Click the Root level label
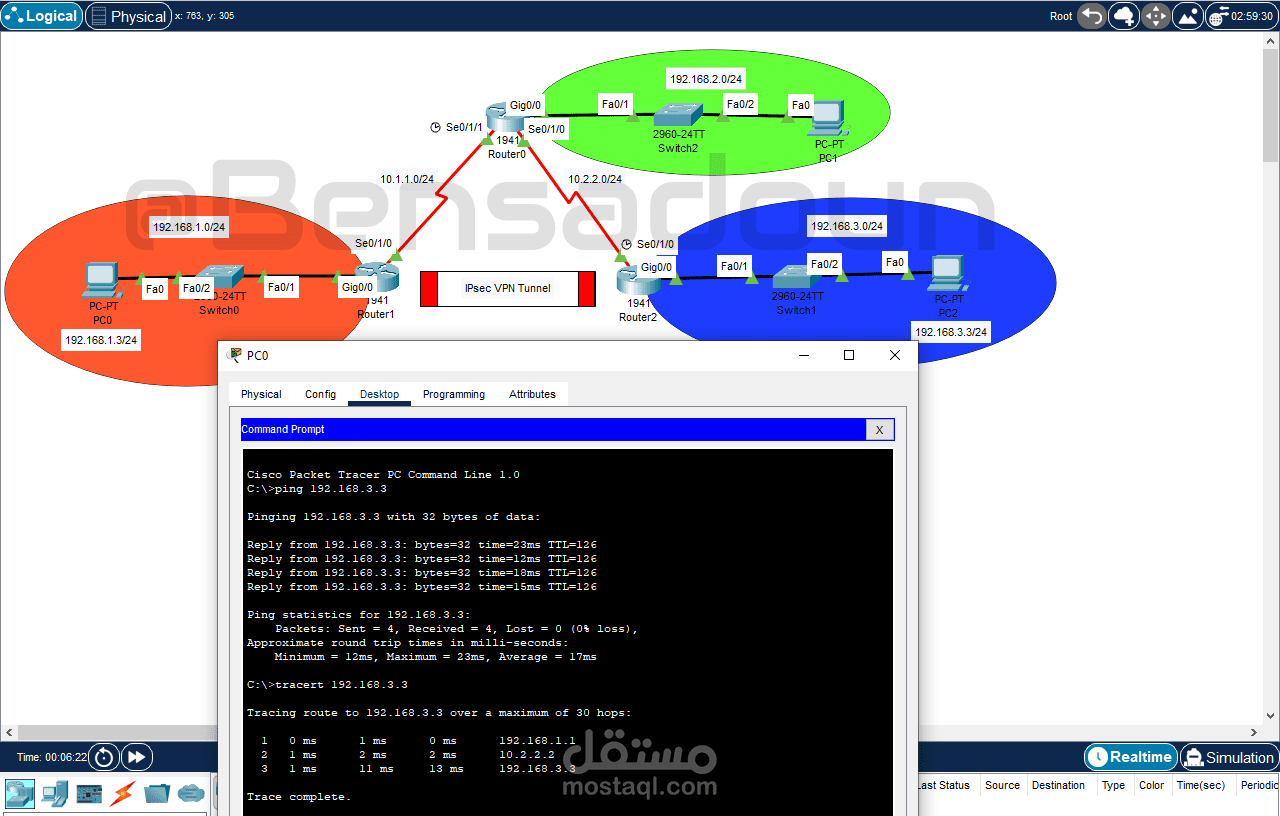 click(1061, 16)
